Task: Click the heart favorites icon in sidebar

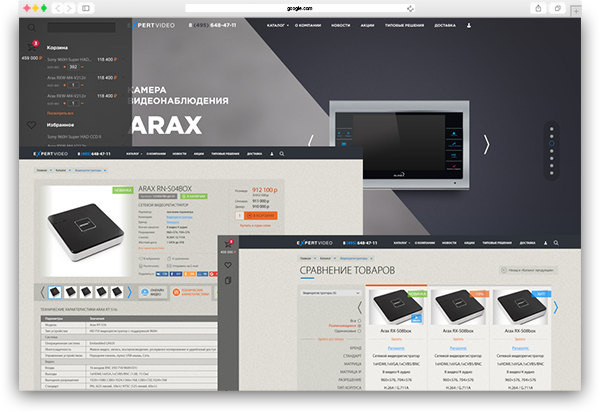Action: tap(31, 125)
